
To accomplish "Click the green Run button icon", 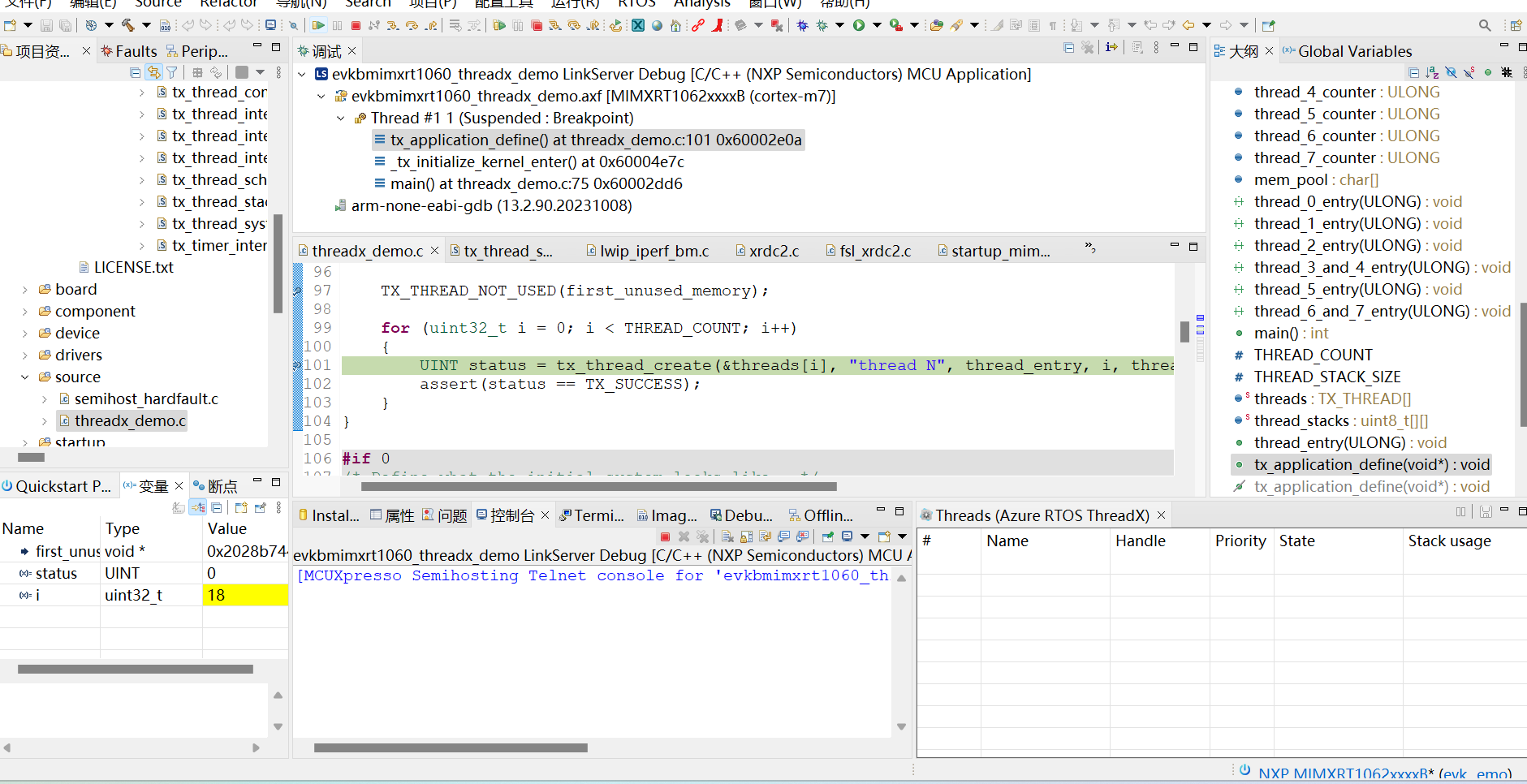I will 859,26.
